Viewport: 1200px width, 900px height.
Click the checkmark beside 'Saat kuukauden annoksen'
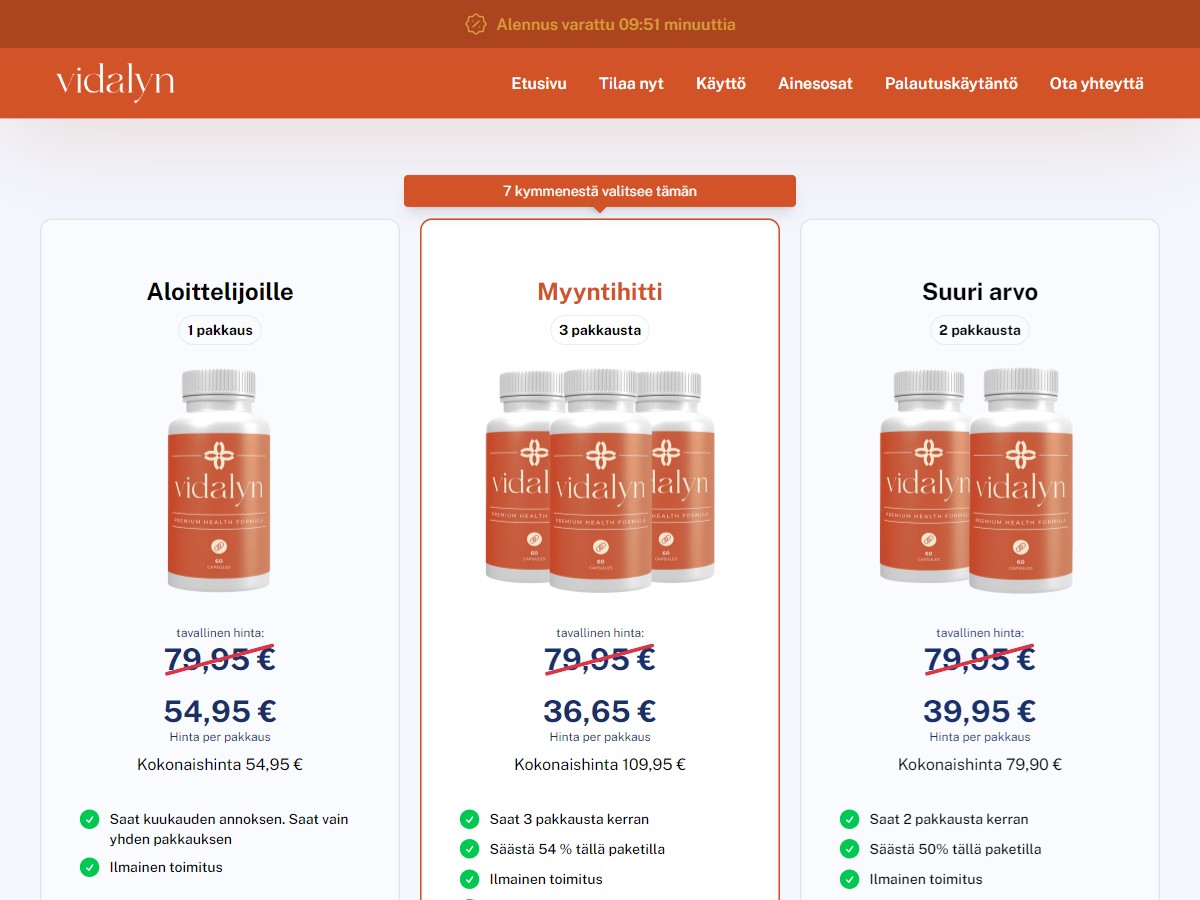90,819
